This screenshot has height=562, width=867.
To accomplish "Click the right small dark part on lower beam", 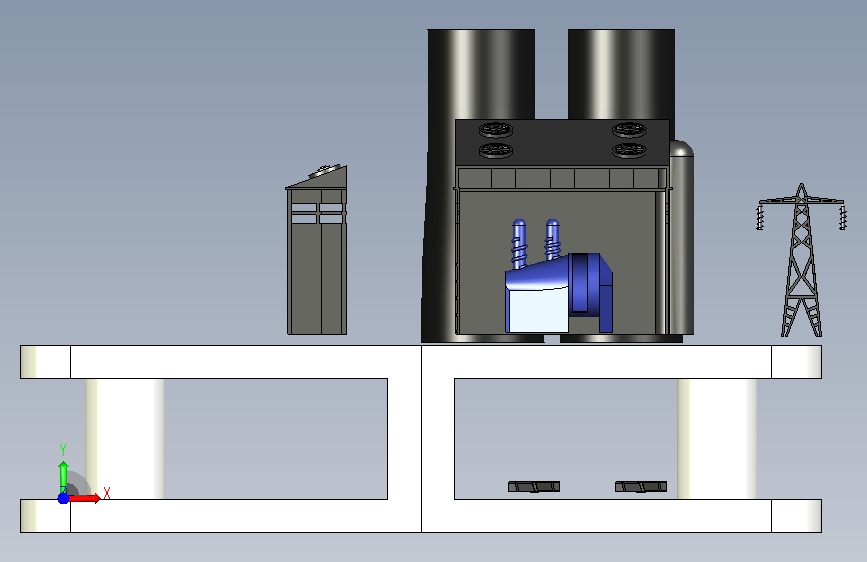I will click(641, 486).
